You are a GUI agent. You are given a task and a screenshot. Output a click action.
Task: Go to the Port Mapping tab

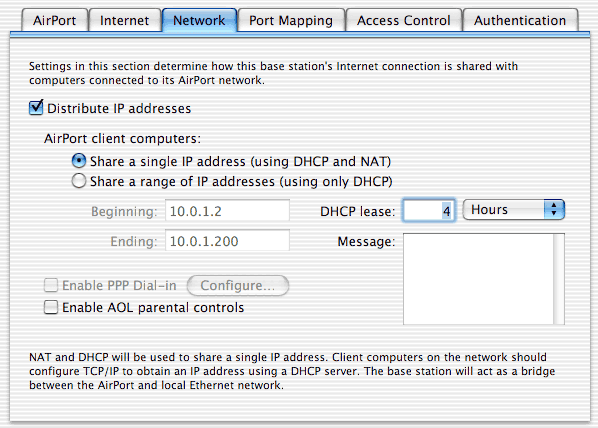pyautogui.click(x=291, y=20)
